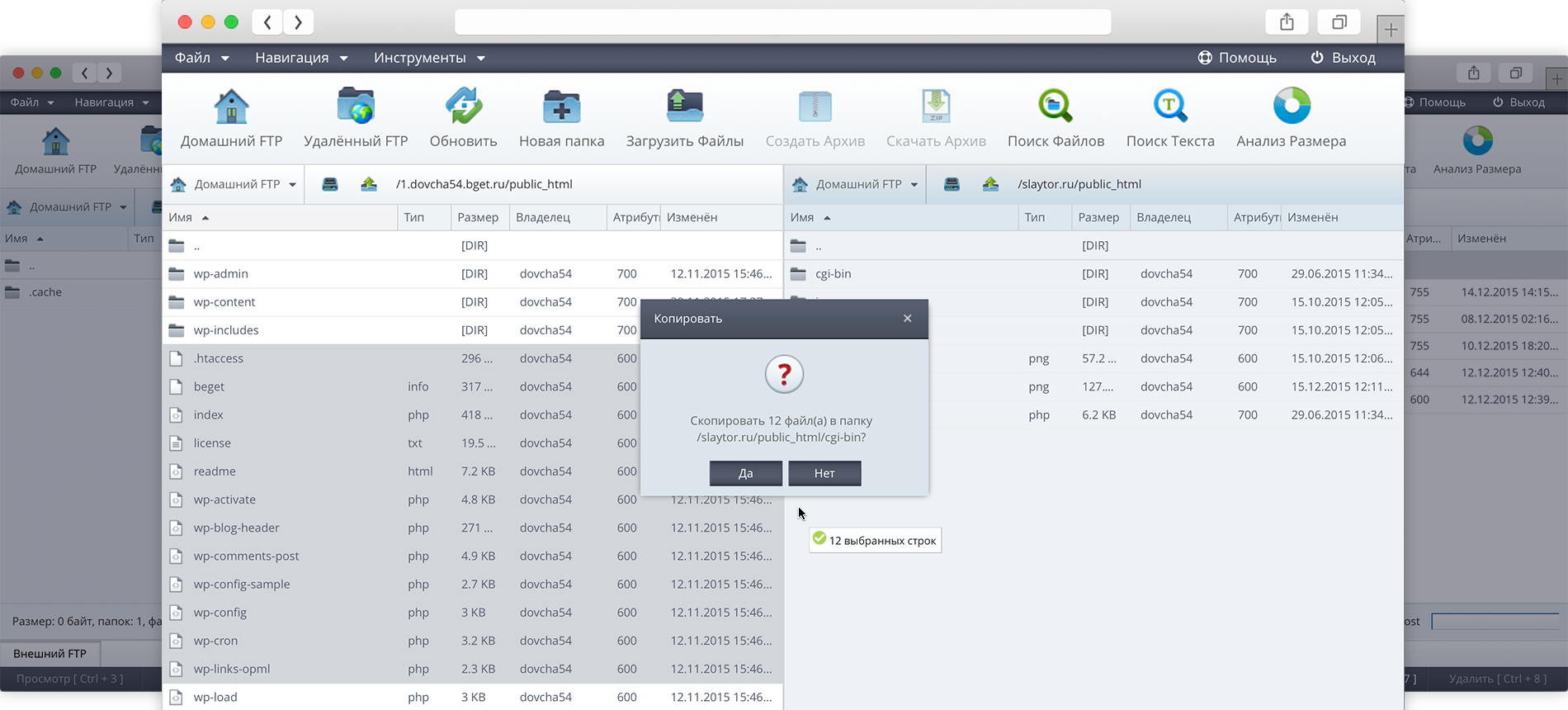Viewport: 1568px width, 710px height.
Task: Switch to Внешний FTP tab in background window
Action: pos(50,653)
